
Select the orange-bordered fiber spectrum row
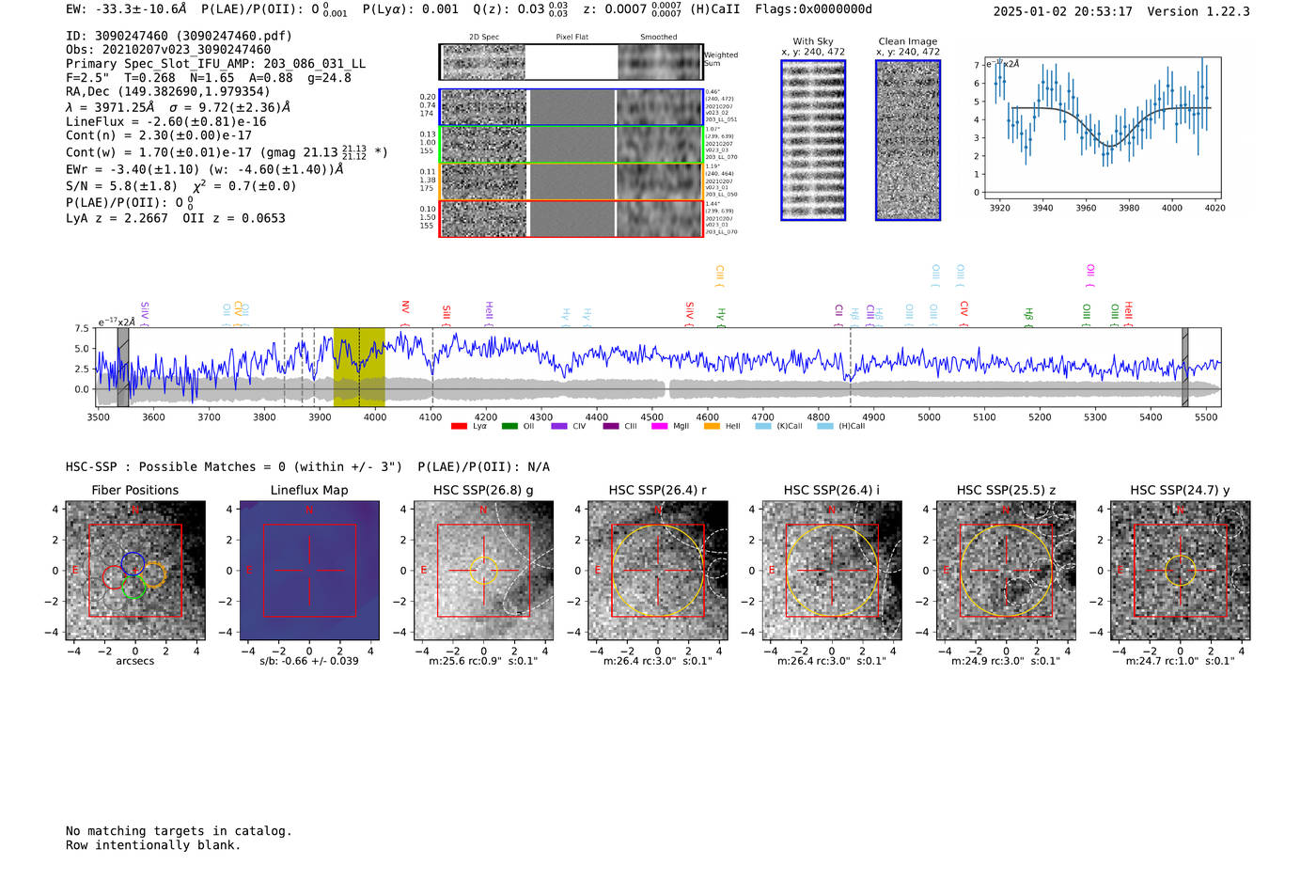coord(571,181)
